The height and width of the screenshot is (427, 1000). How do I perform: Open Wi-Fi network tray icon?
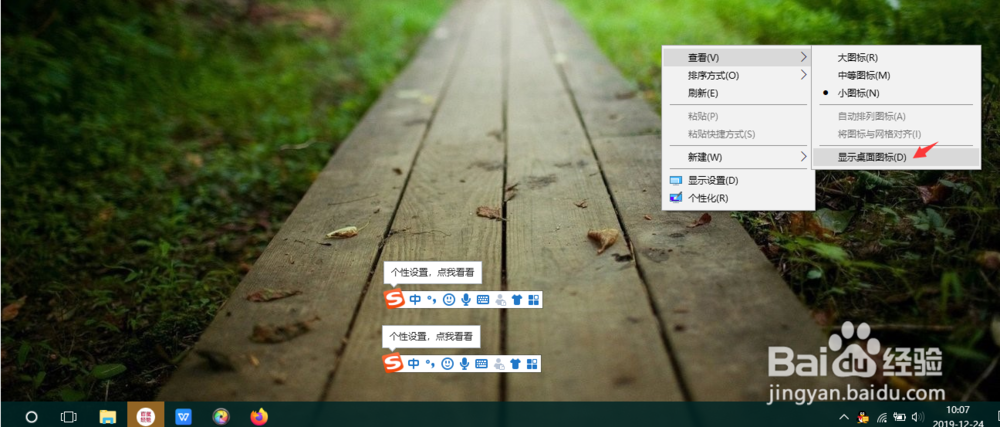tap(882, 418)
